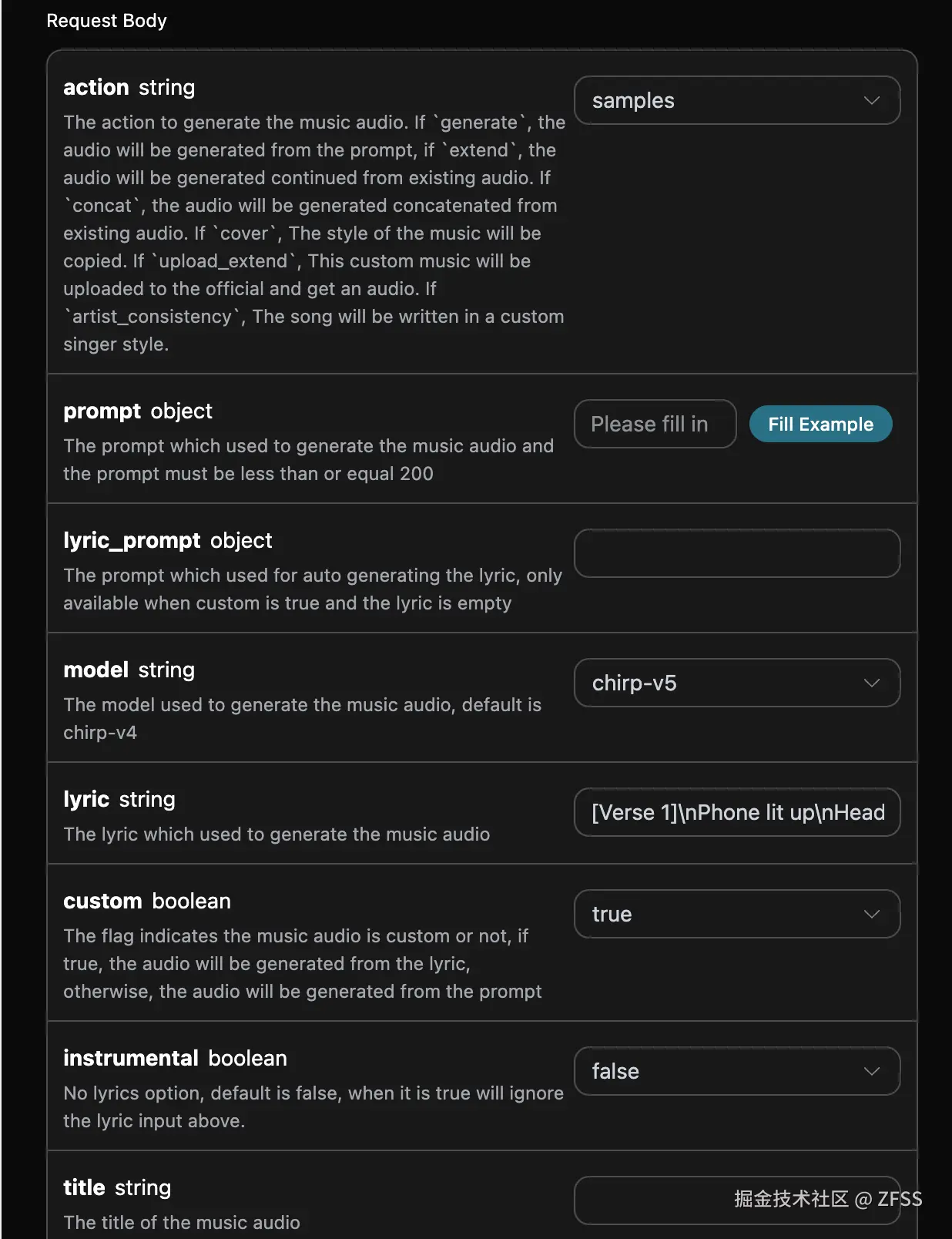
Task: Click the instrumental parameter name label
Action: pos(131,1059)
